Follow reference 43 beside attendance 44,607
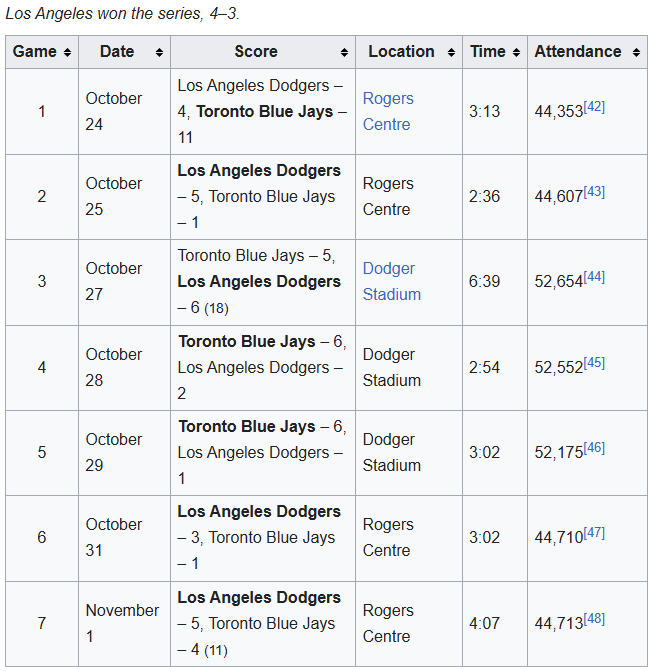Image resolution: width=652 pixels, height=671 pixels. pos(594,191)
